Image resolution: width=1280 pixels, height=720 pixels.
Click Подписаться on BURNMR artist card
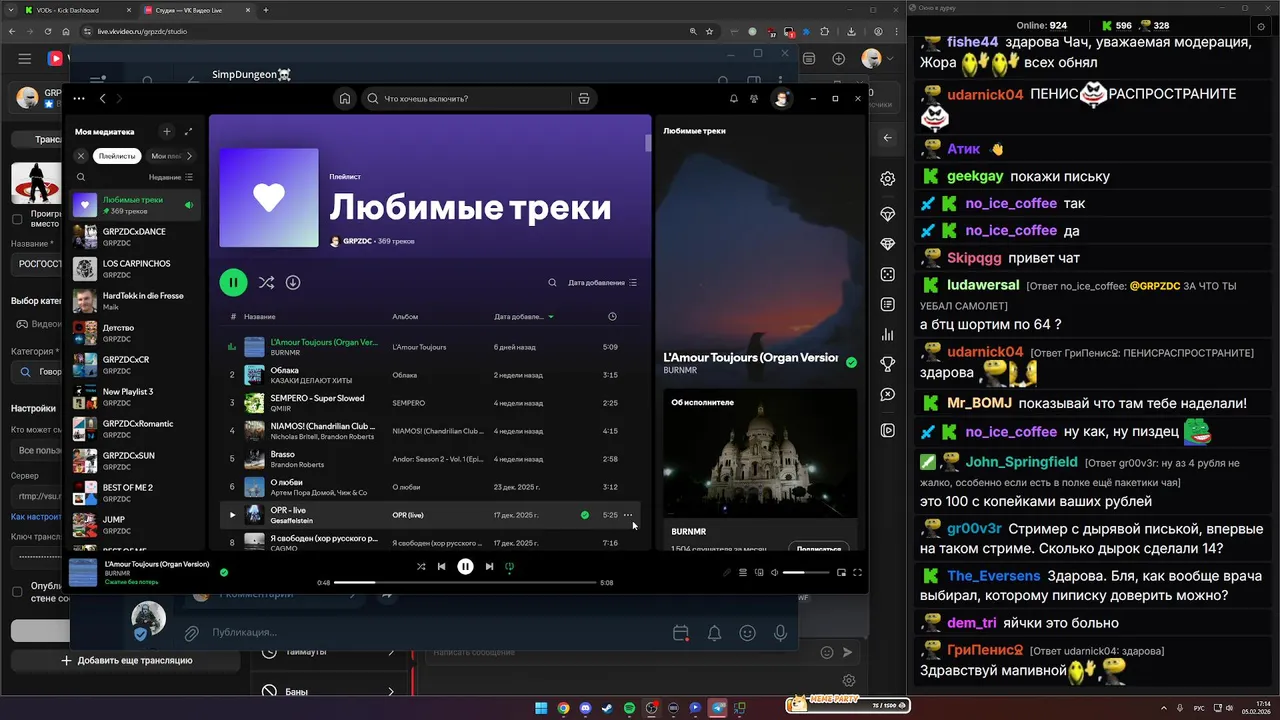(x=818, y=547)
